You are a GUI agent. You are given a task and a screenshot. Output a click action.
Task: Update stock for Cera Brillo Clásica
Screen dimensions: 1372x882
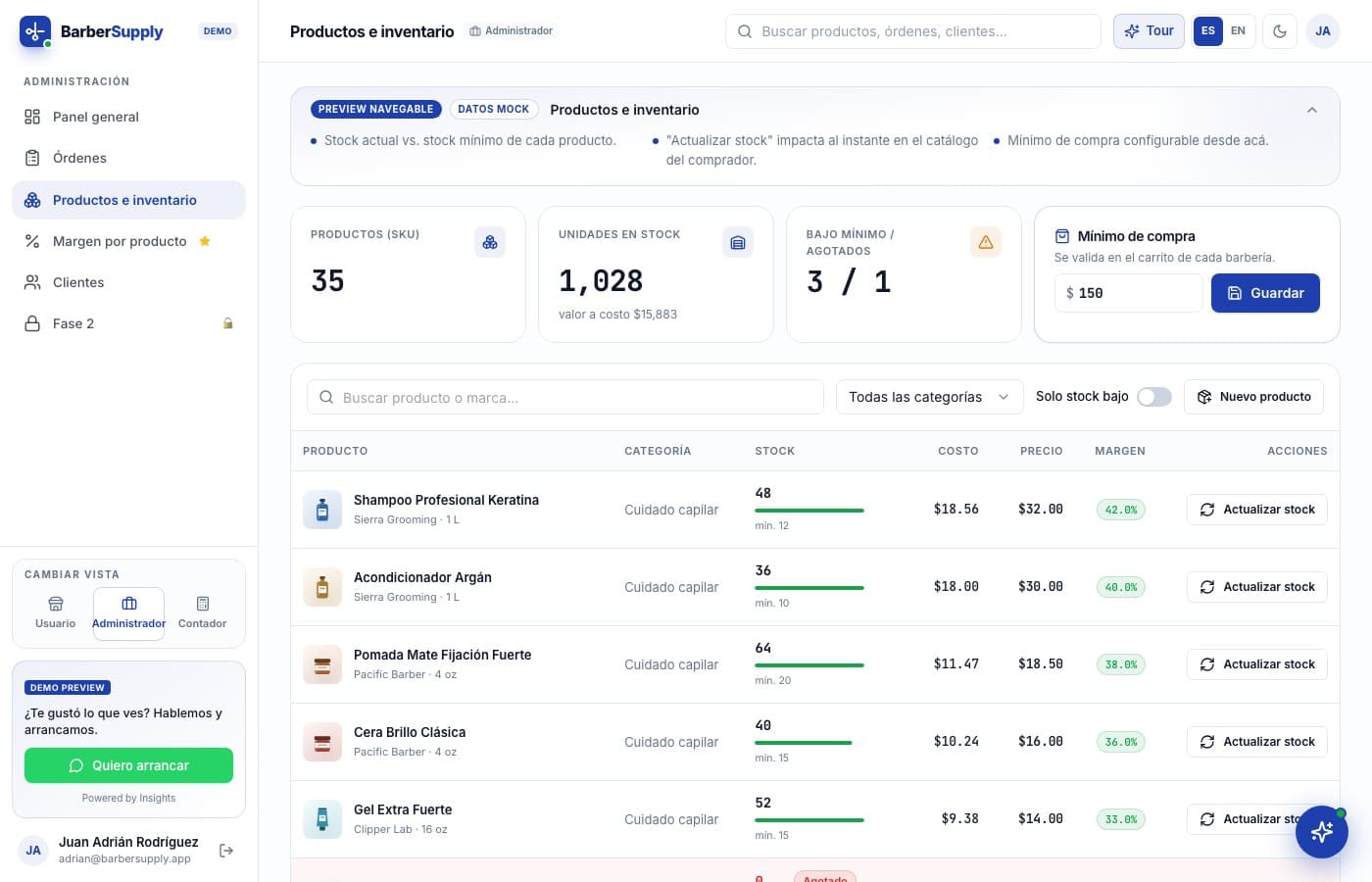(1257, 742)
